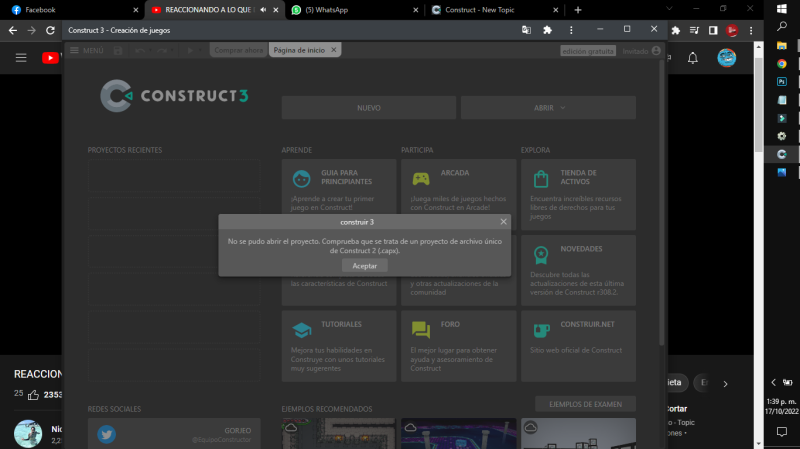Open the Invitado account icon
Screen dimensions: 800x449
tap(656, 51)
